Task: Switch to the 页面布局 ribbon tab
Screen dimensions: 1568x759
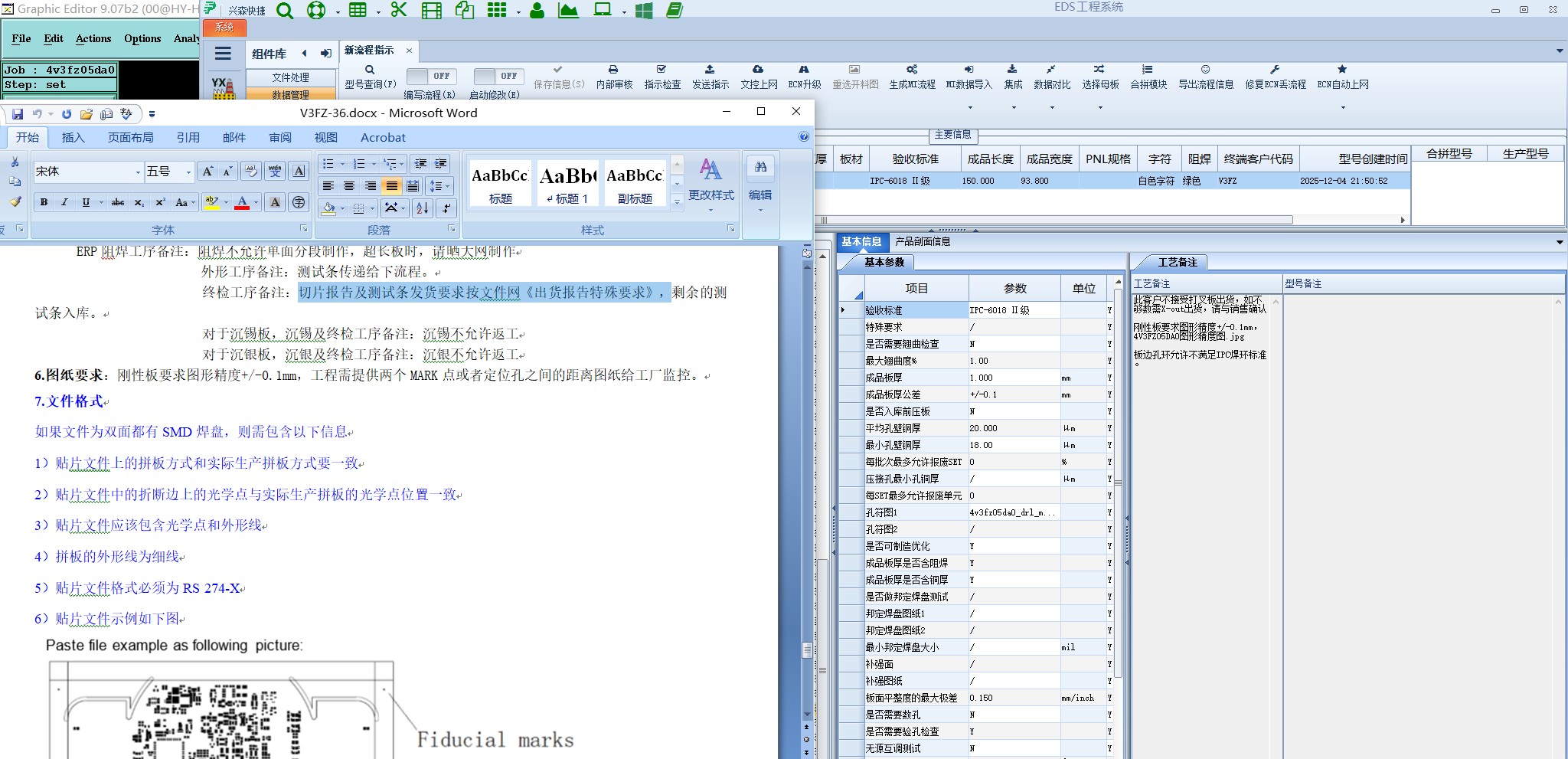Action: pos(131,138)
